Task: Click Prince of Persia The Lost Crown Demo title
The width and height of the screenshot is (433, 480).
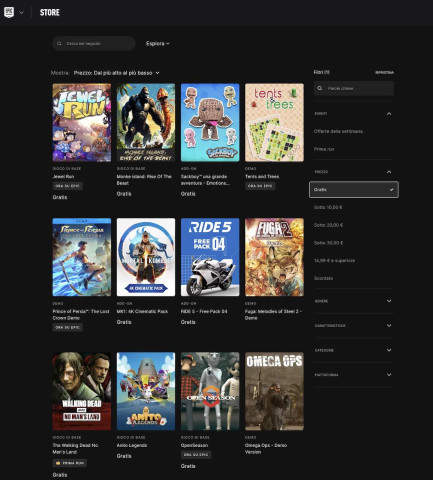Action: tap(81, 315)
